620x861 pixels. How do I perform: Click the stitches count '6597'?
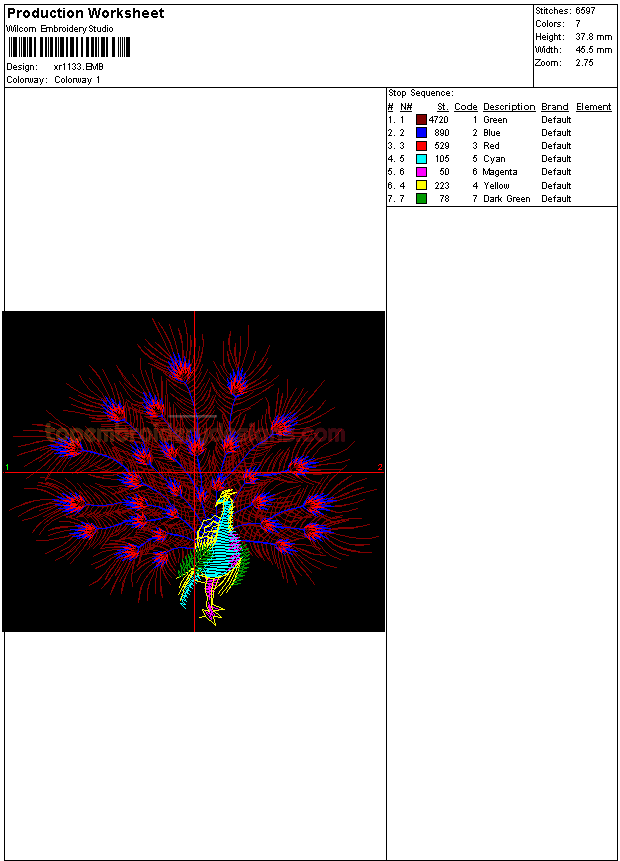585,11
